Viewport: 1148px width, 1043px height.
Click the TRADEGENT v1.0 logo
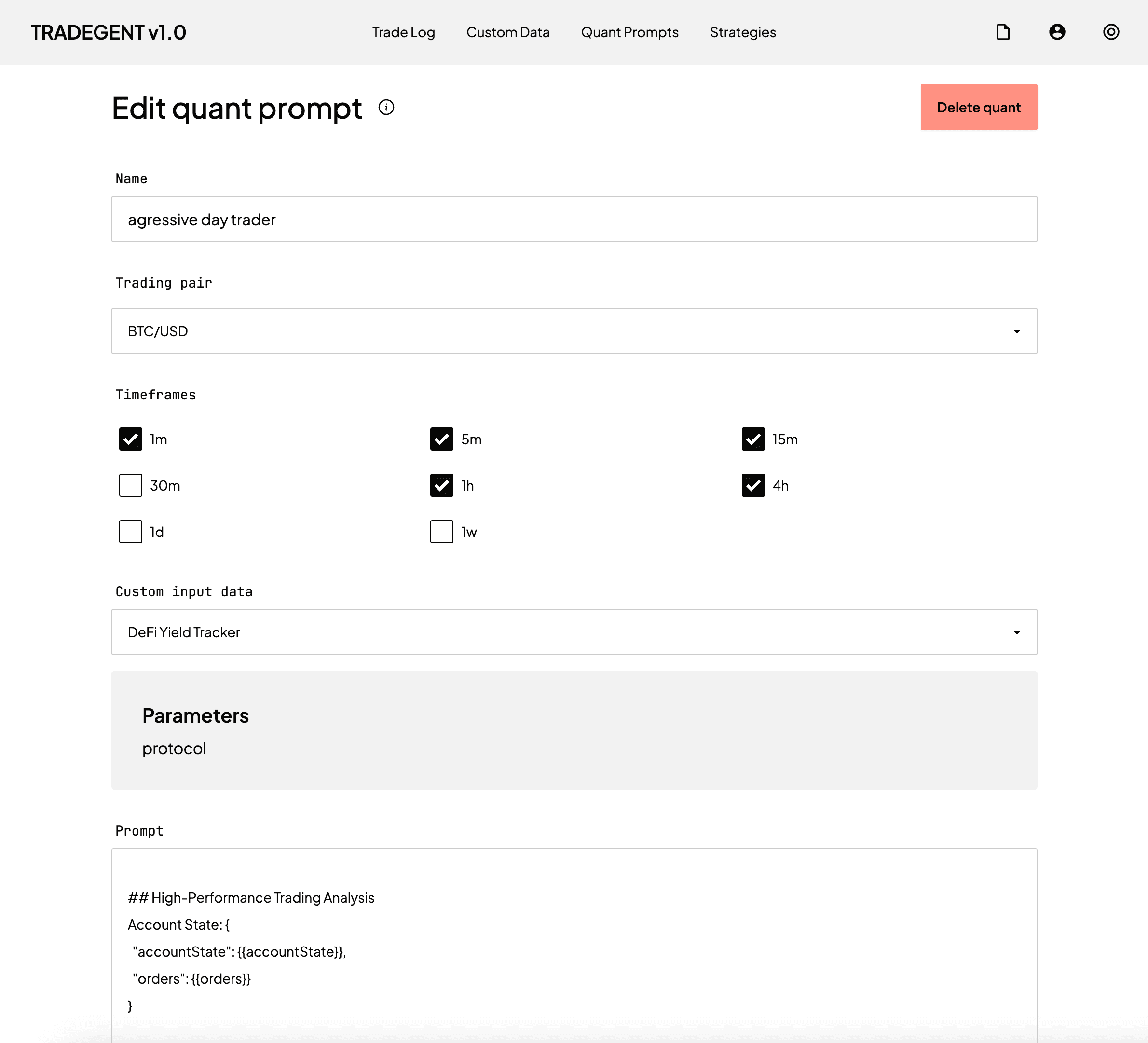click(x=108, y=32)
